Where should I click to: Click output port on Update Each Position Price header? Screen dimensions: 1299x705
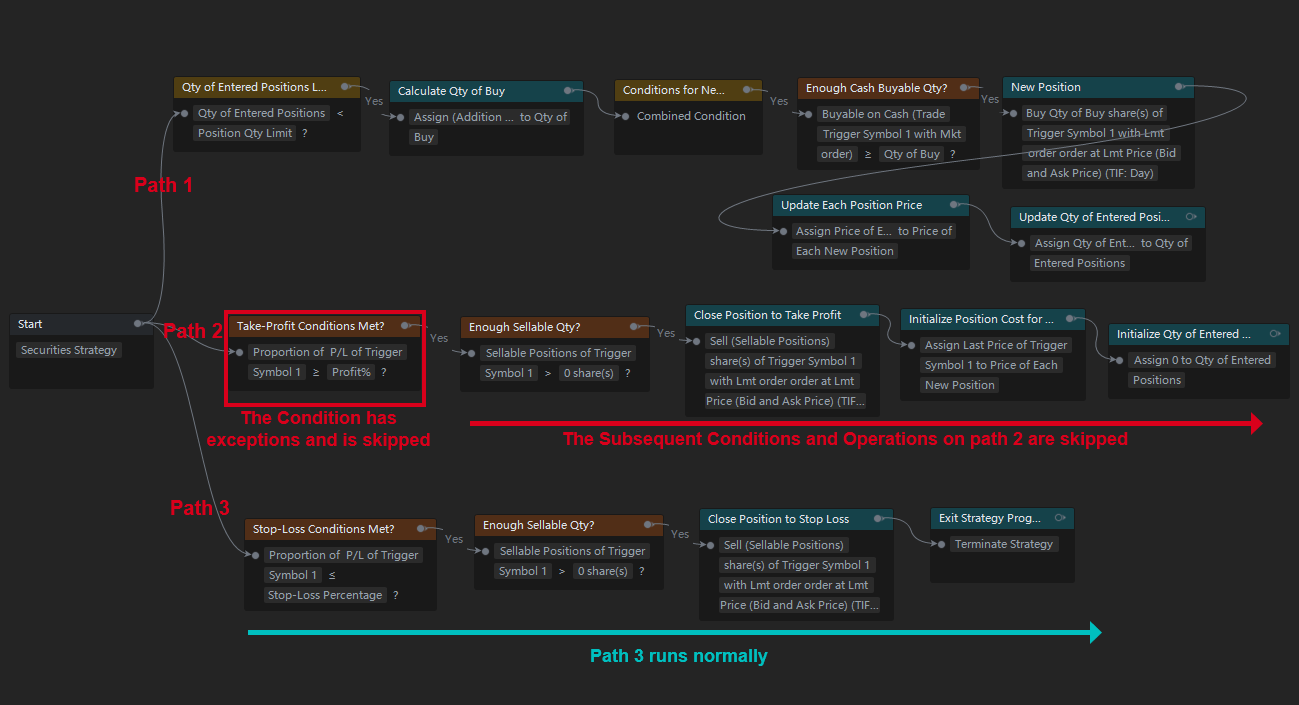[954, 204]
